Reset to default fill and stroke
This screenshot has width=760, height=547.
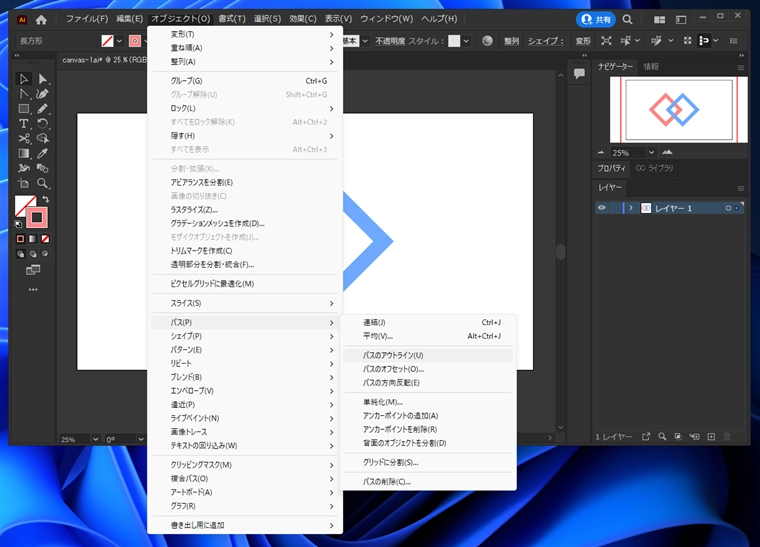click(18, 224)
